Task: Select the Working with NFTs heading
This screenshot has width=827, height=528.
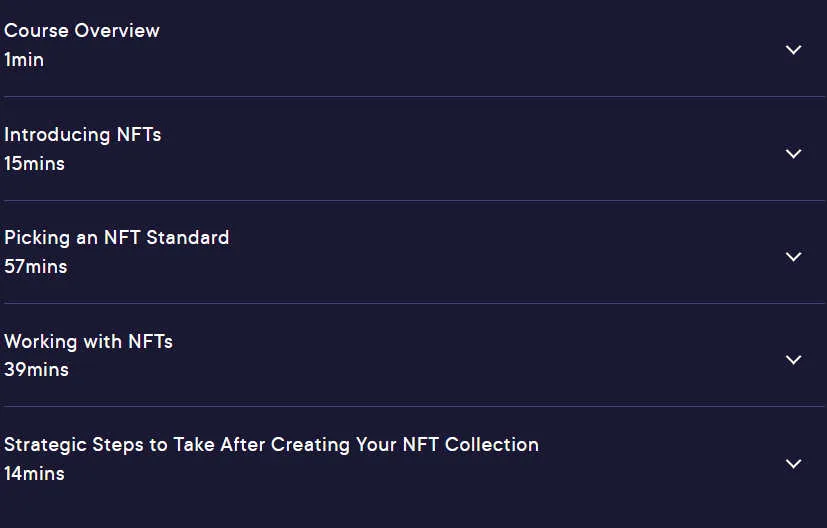Action: pyautogui.click(x=89, y=341)
